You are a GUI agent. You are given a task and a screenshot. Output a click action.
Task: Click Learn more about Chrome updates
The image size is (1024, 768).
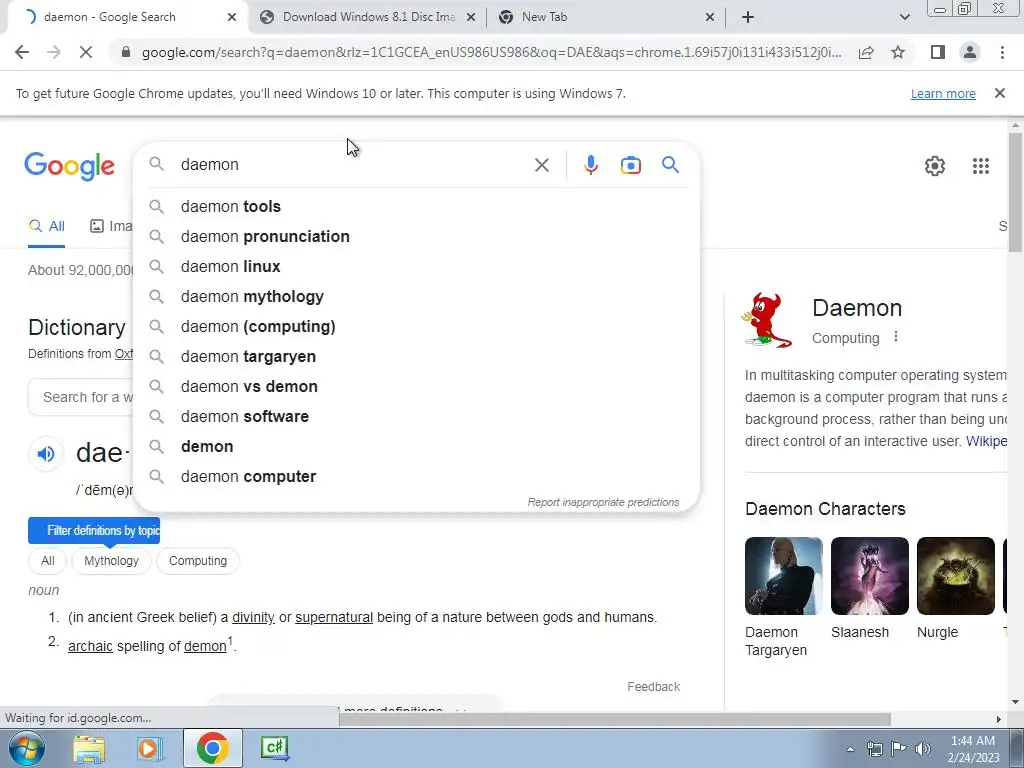tap(943, 93)
